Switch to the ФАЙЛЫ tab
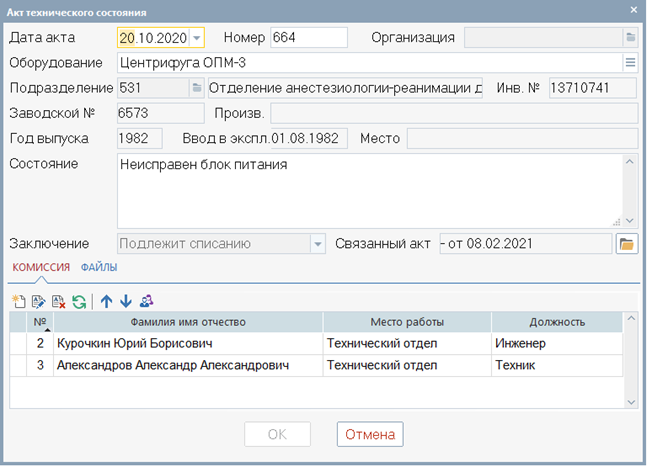The height and width of the screenshot is (467, 652). 99,267
